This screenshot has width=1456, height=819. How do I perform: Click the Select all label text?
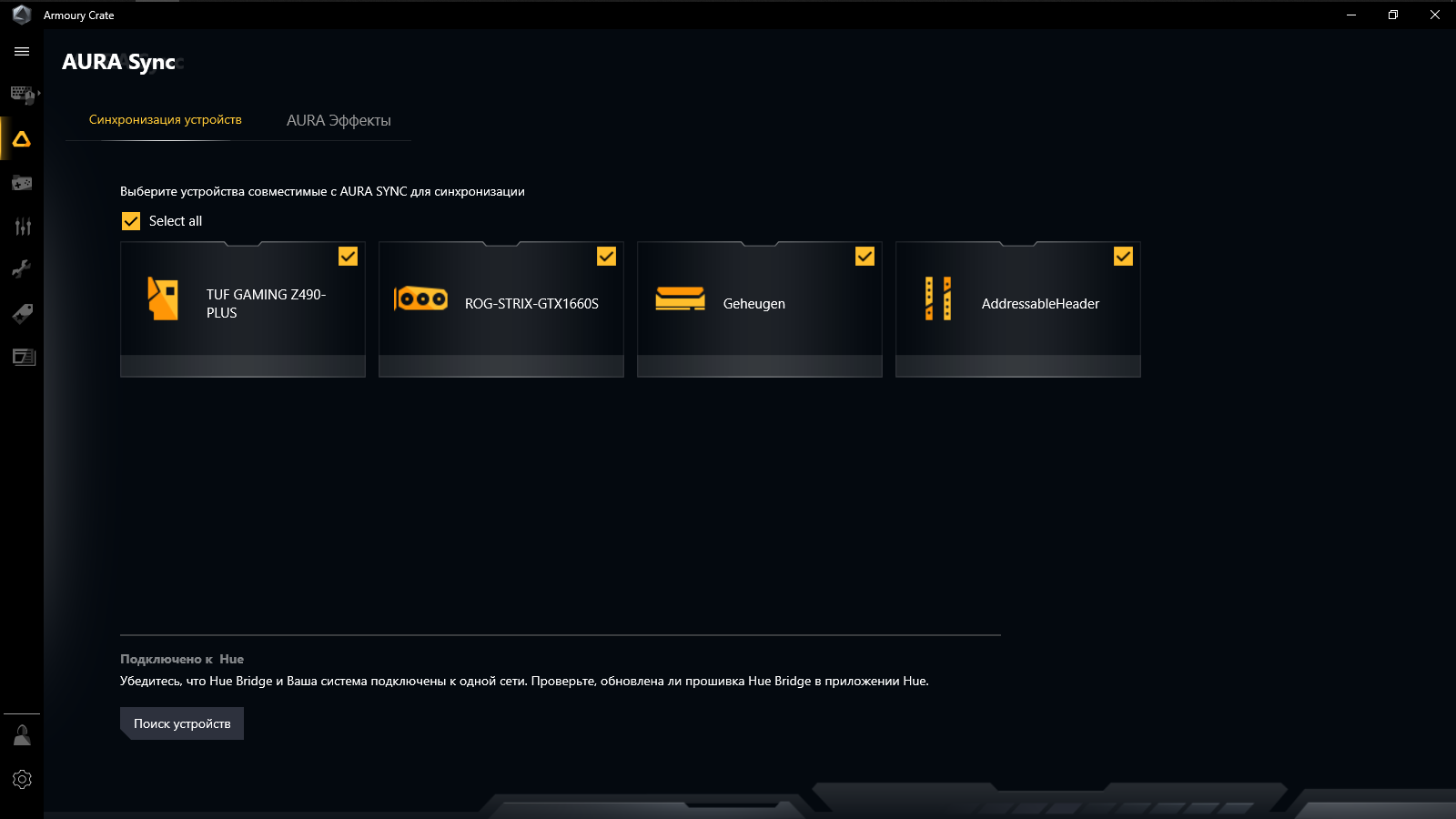176,221
